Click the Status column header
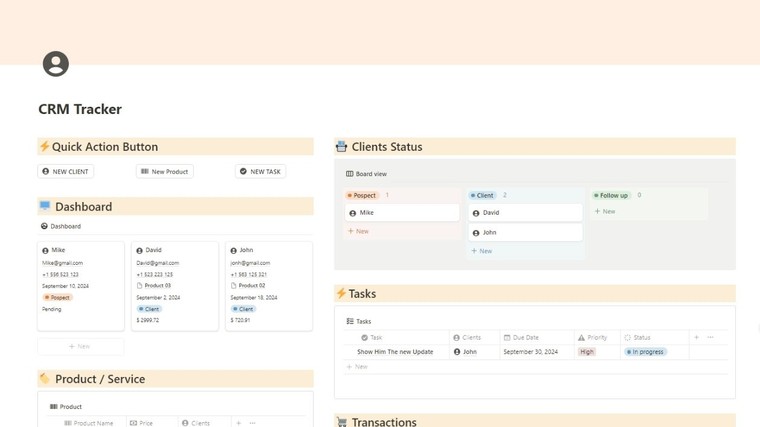The image size is (760, 427). click(x=637, y=337)
